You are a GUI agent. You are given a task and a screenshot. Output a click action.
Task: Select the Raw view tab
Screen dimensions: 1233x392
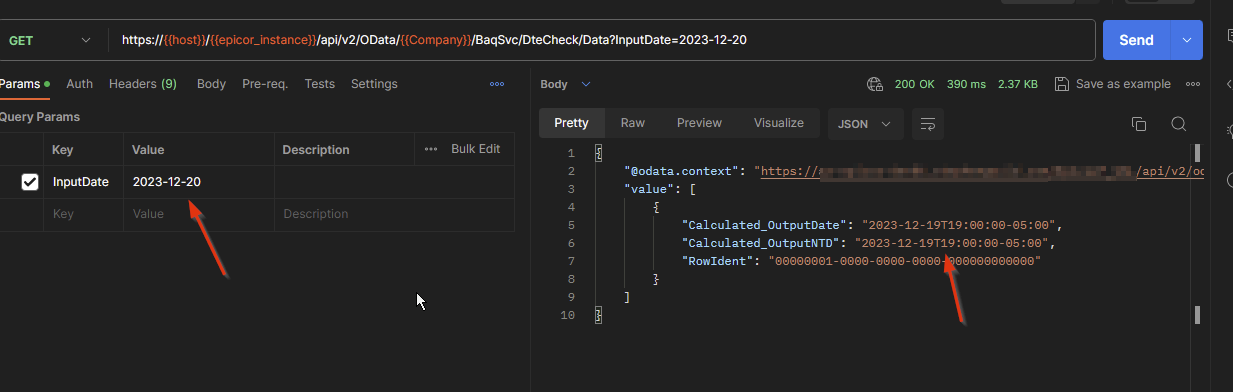click(x=633, y=123)
